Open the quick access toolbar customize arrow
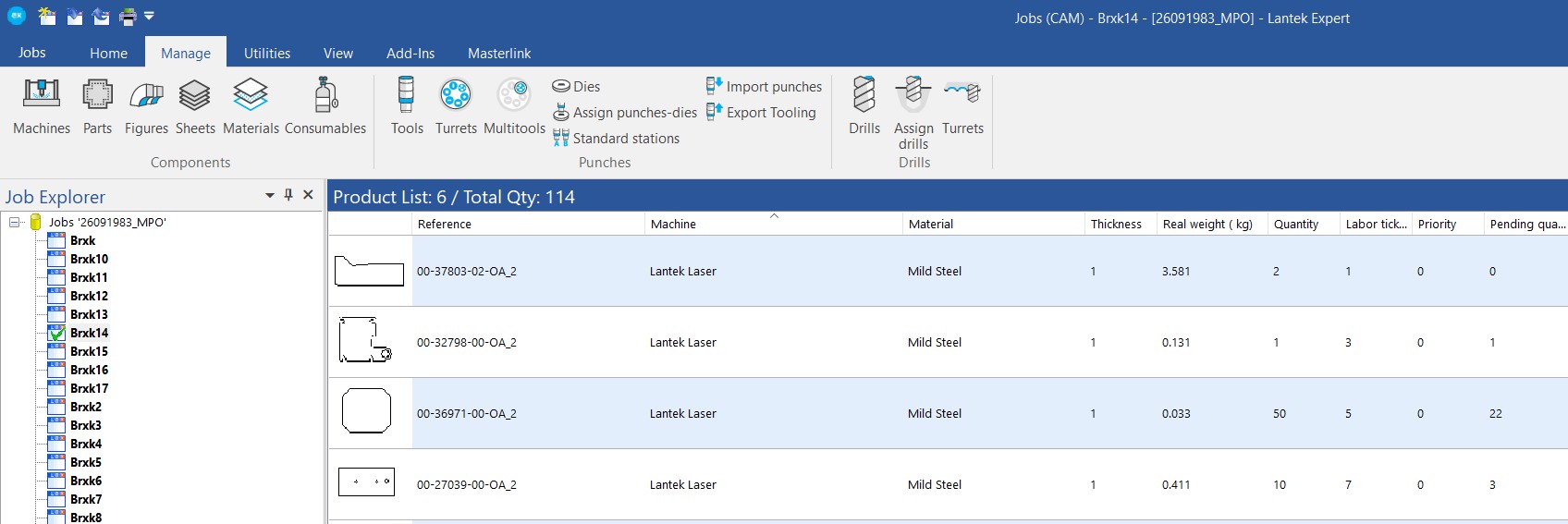Viewport: 1568px width, 524px height. 149,16
